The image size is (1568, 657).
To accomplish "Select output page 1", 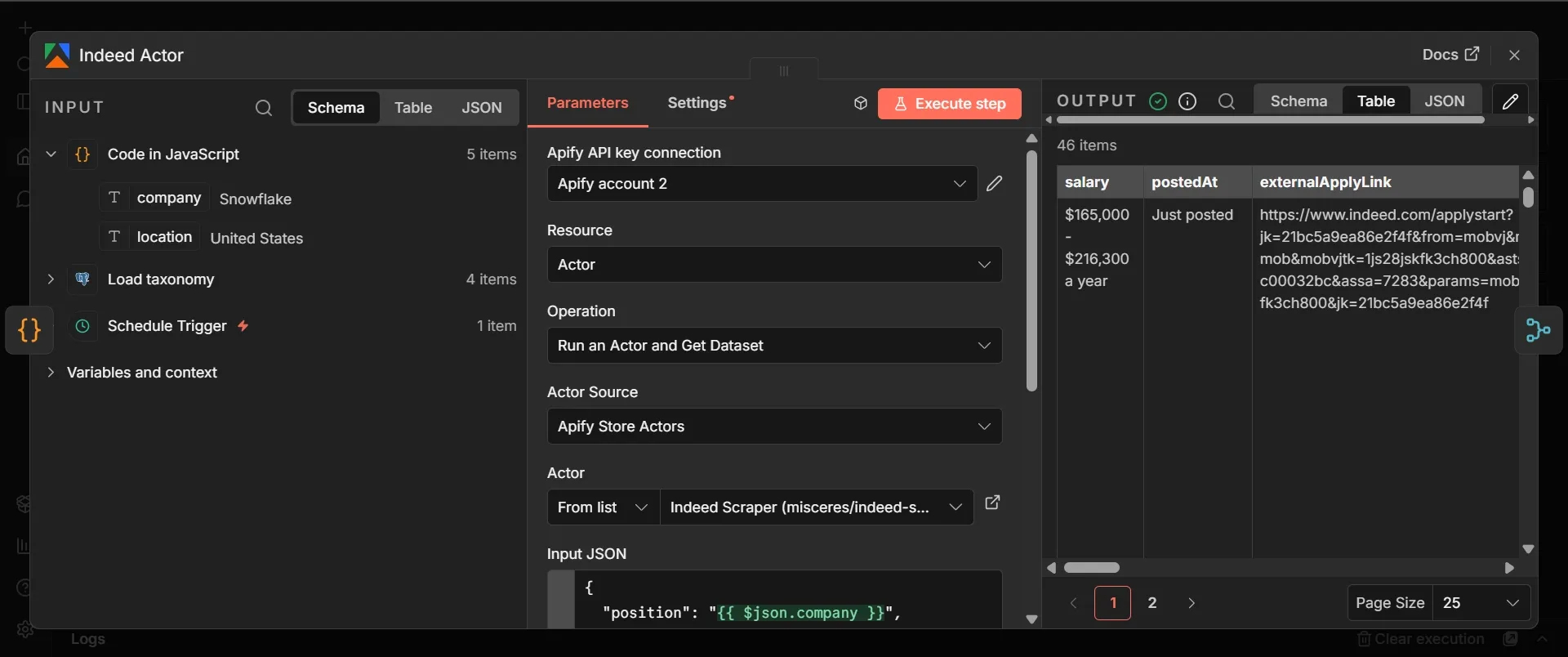I will pyautogui.click(x=1112, y=603).
